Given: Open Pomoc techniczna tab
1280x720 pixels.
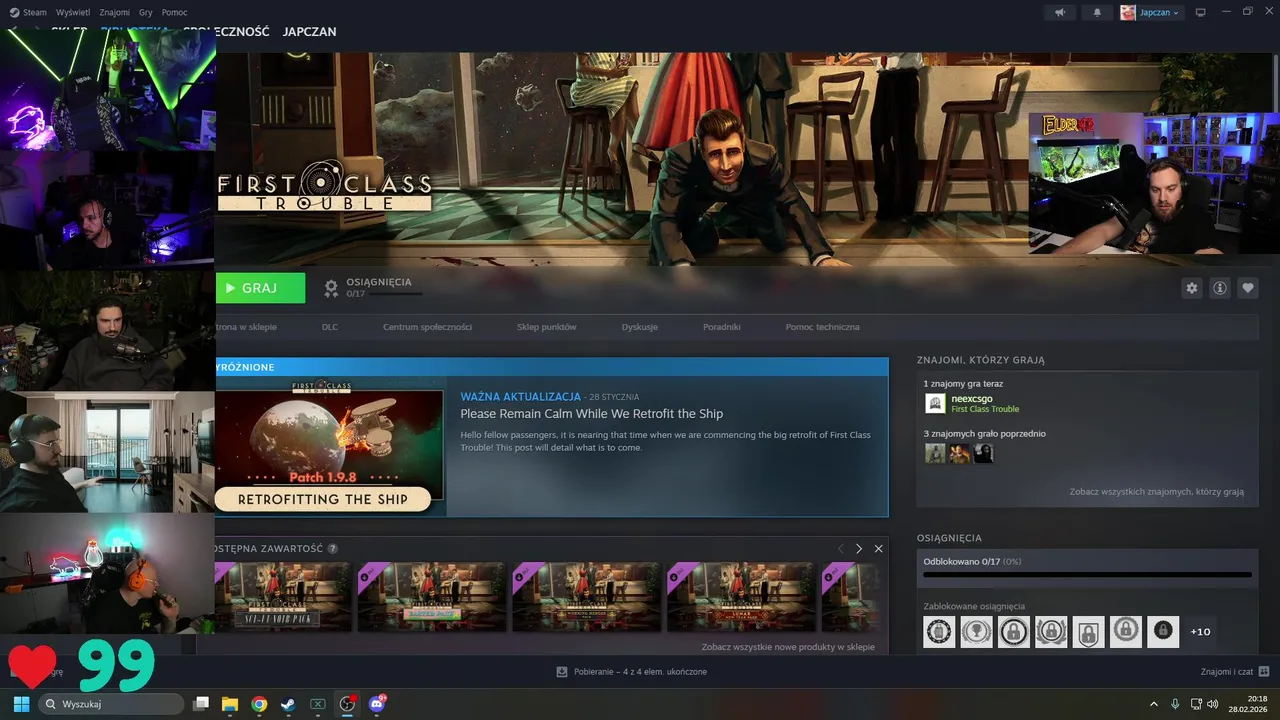Looking at the screenshot, I should click(822, 327).
